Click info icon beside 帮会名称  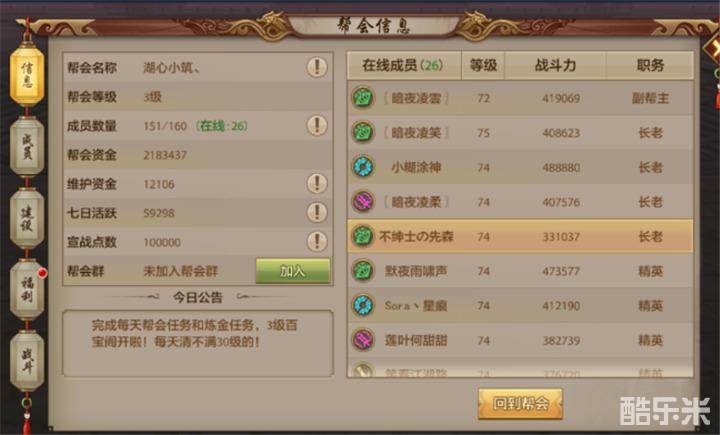click(x=317, y=68)
